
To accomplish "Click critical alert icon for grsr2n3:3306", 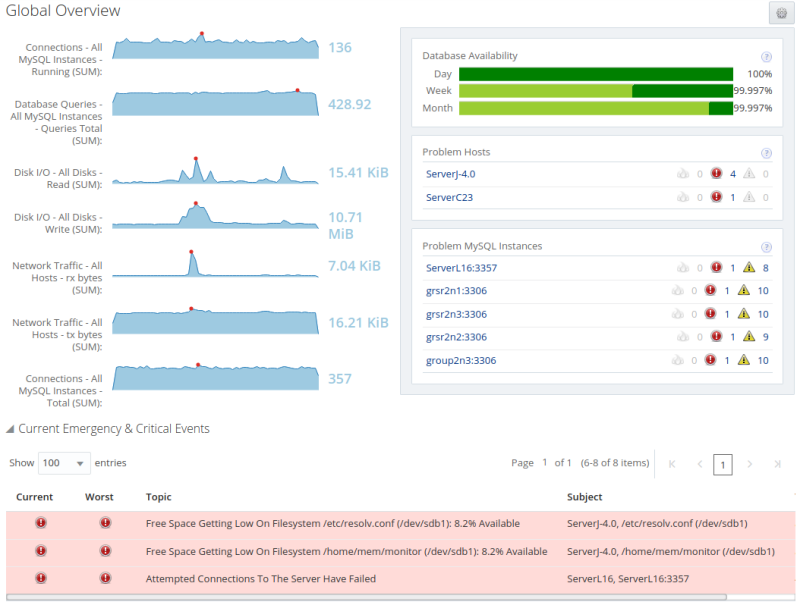I will point(710,314).
